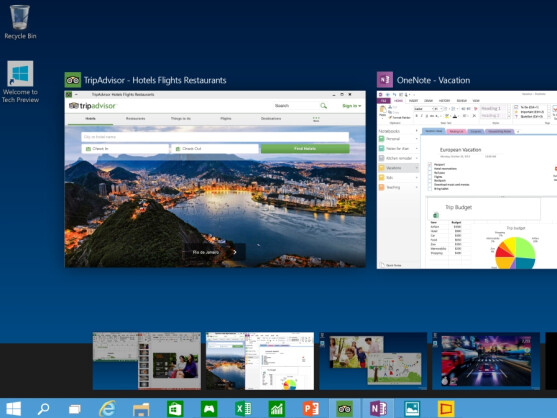Select the racing game desktop thumbnail

[x=486, y=361]
